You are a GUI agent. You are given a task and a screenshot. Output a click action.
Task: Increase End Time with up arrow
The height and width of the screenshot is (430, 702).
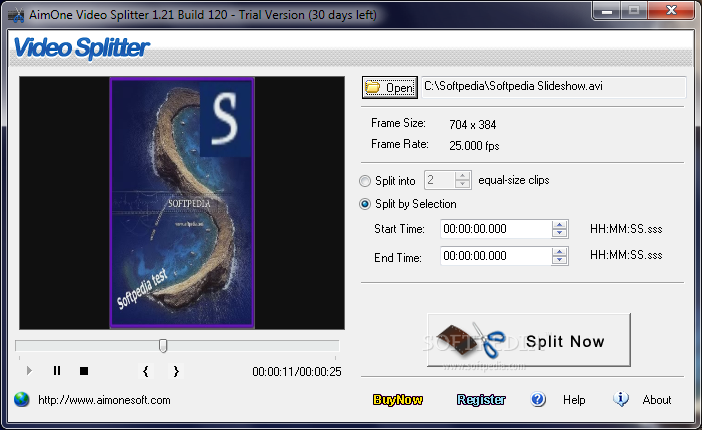[559, 252]
